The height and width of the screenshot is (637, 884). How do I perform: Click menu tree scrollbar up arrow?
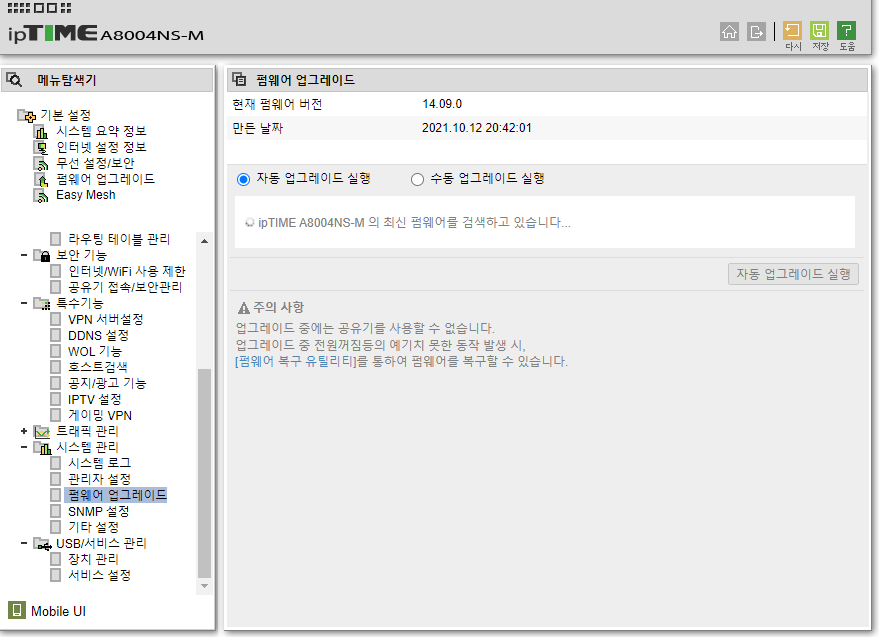(x=205, y=241)
